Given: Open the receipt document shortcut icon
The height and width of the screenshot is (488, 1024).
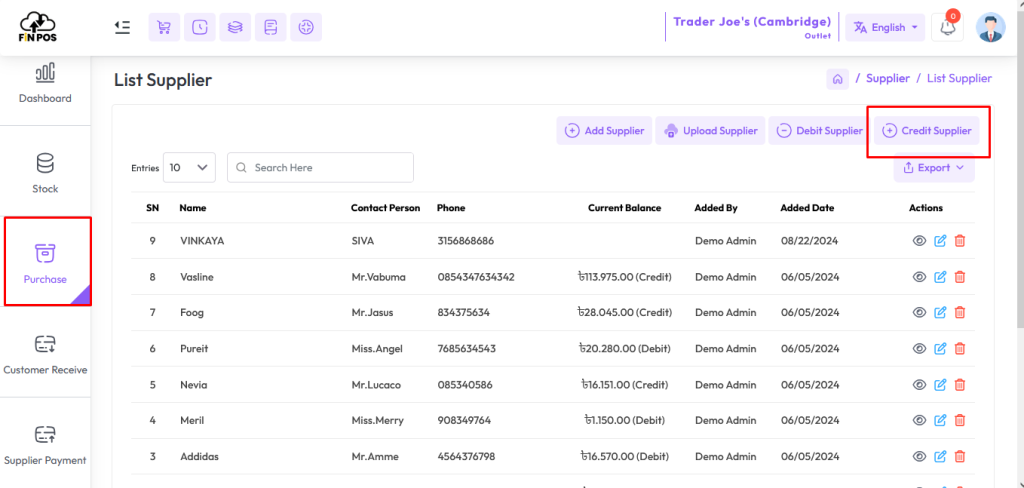Looking at the screenshot, I should pos(270,27).
